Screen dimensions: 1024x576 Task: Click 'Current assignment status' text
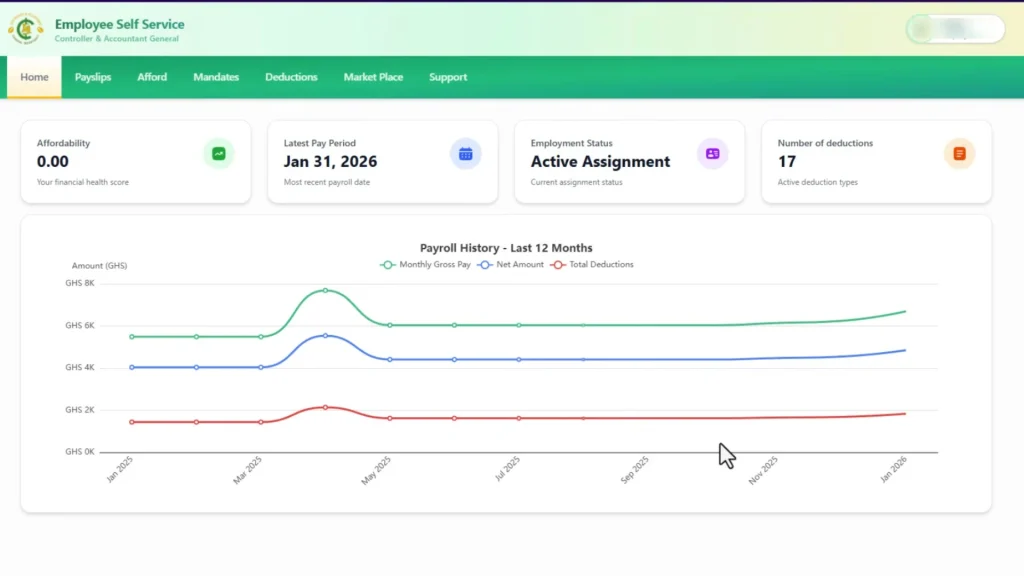click(577, 182)
